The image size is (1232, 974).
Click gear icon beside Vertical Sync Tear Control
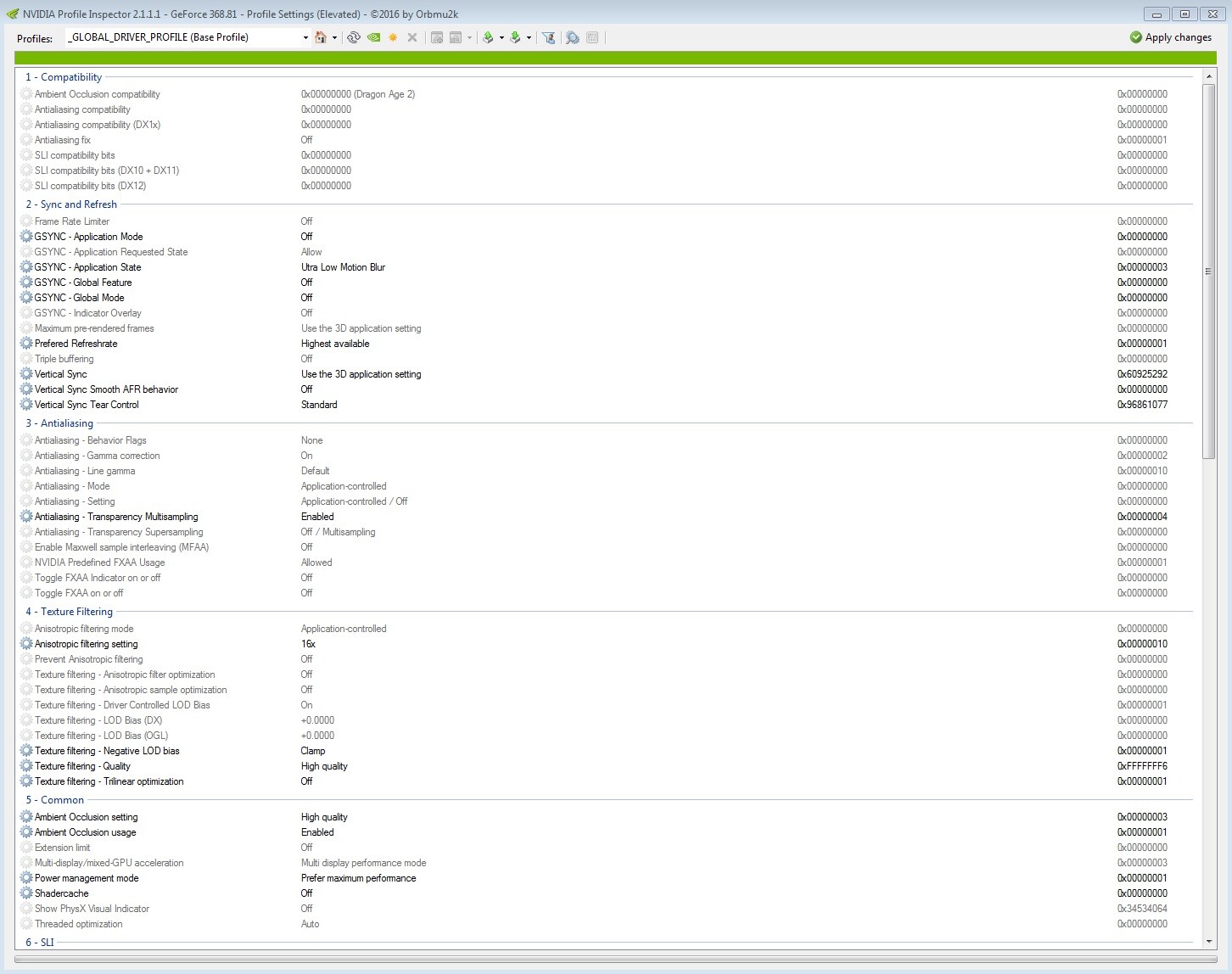click(26, 405)
